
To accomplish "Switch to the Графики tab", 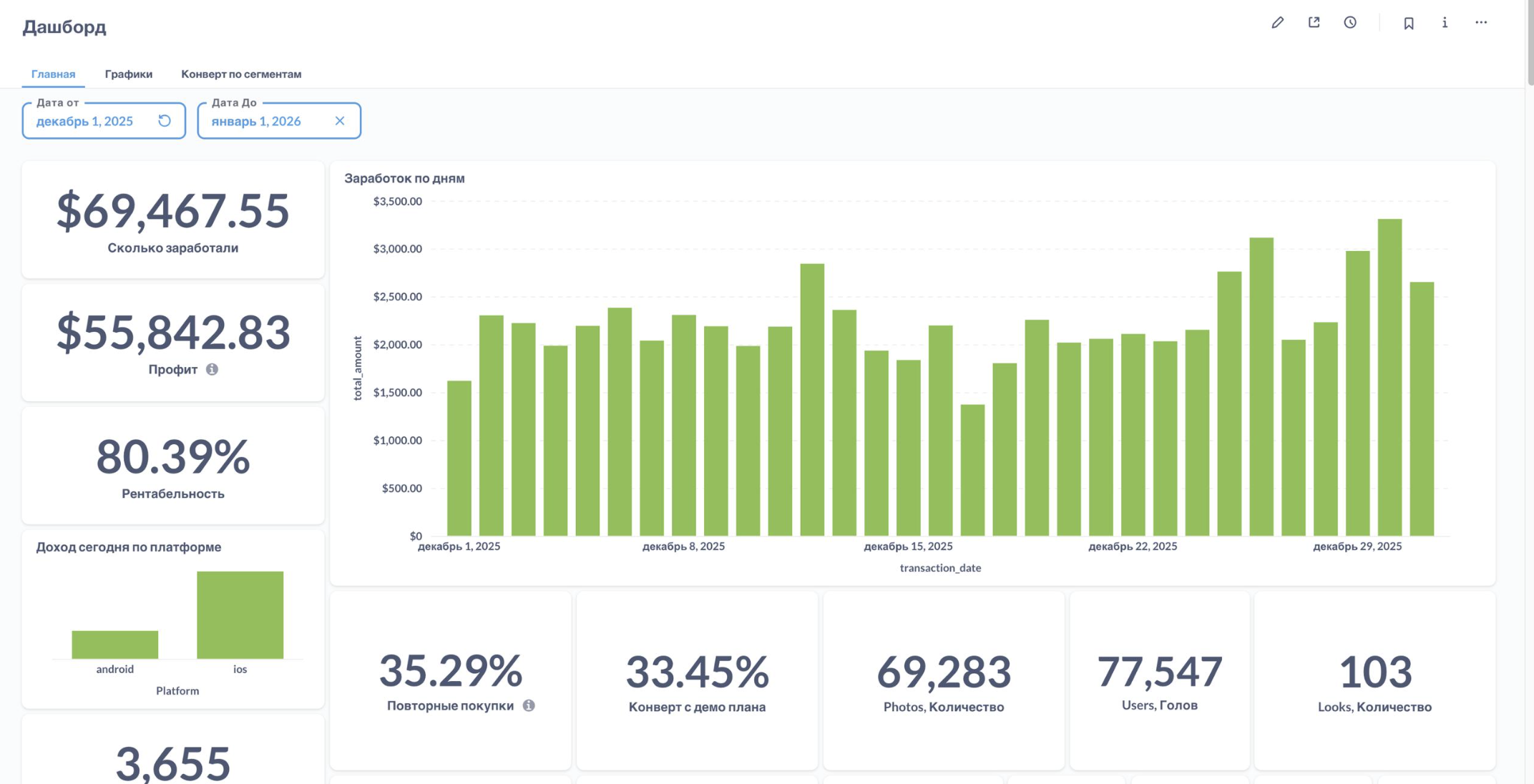I will (x=129, y=74).
